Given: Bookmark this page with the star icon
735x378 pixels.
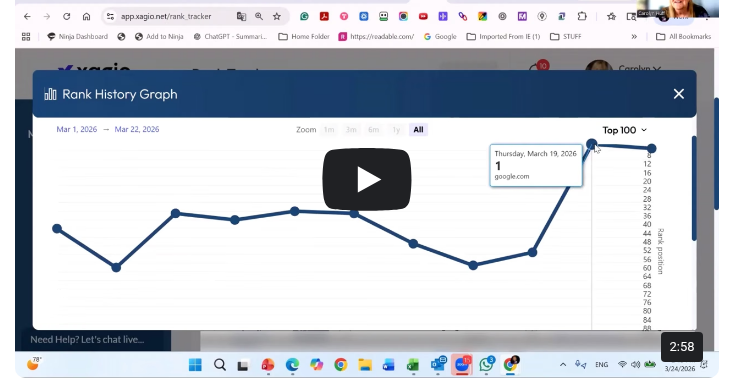Looking at the screenshot, I should [x=277, y=16].
